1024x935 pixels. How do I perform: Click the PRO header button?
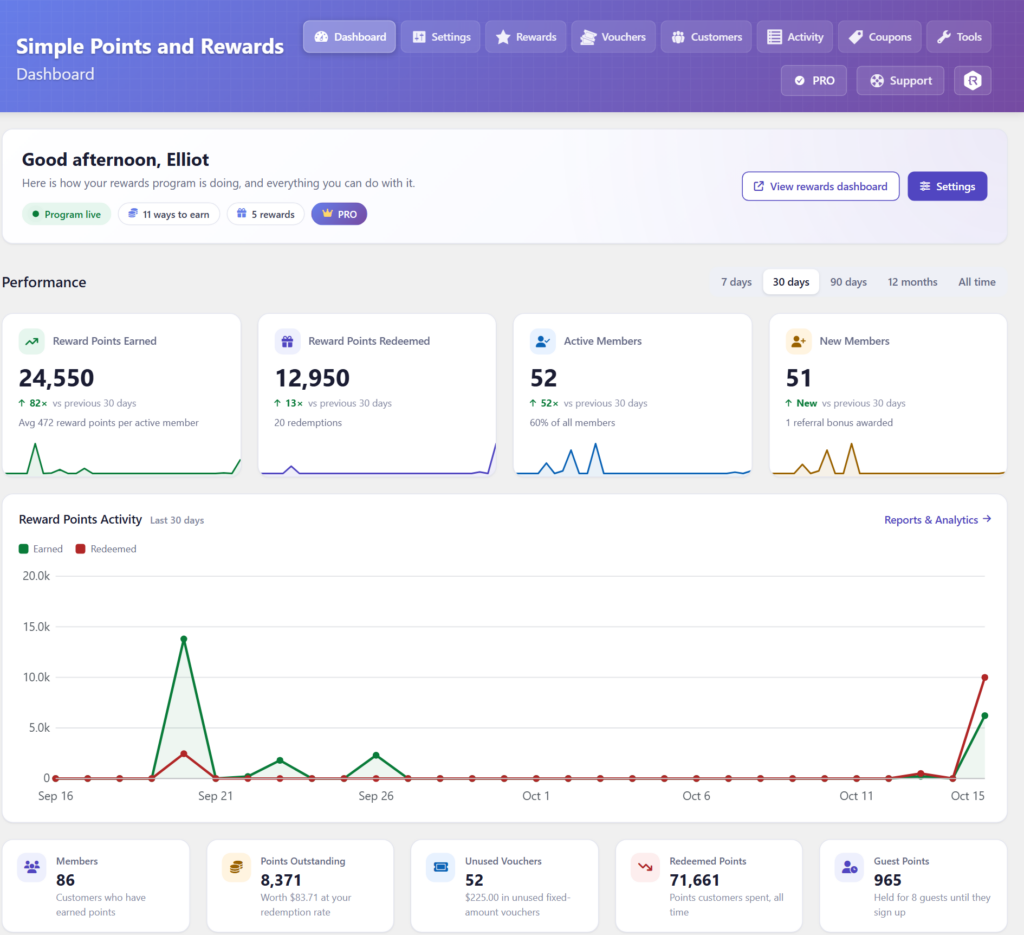[x=814, y=80]
